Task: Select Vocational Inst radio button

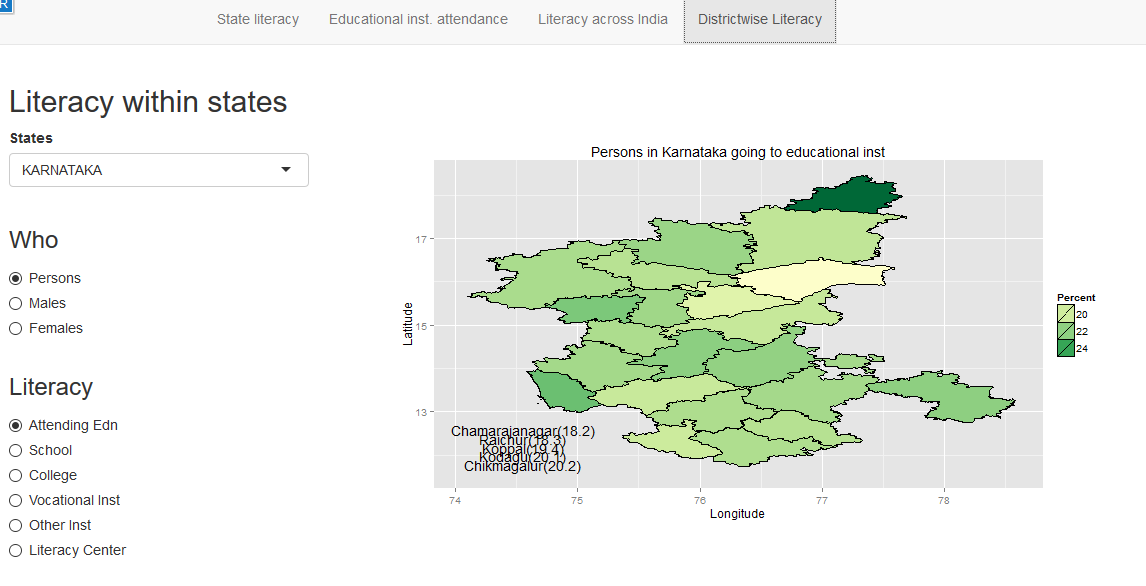Action: coord(16,500)
